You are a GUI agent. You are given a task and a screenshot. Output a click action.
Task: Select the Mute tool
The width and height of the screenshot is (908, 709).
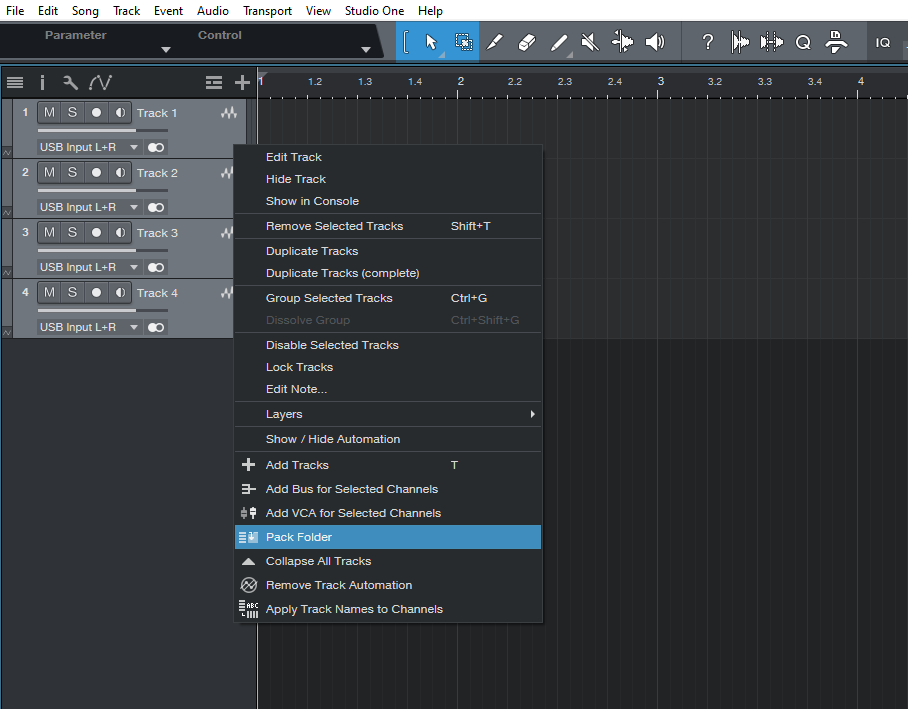click(x=590, y=42)
